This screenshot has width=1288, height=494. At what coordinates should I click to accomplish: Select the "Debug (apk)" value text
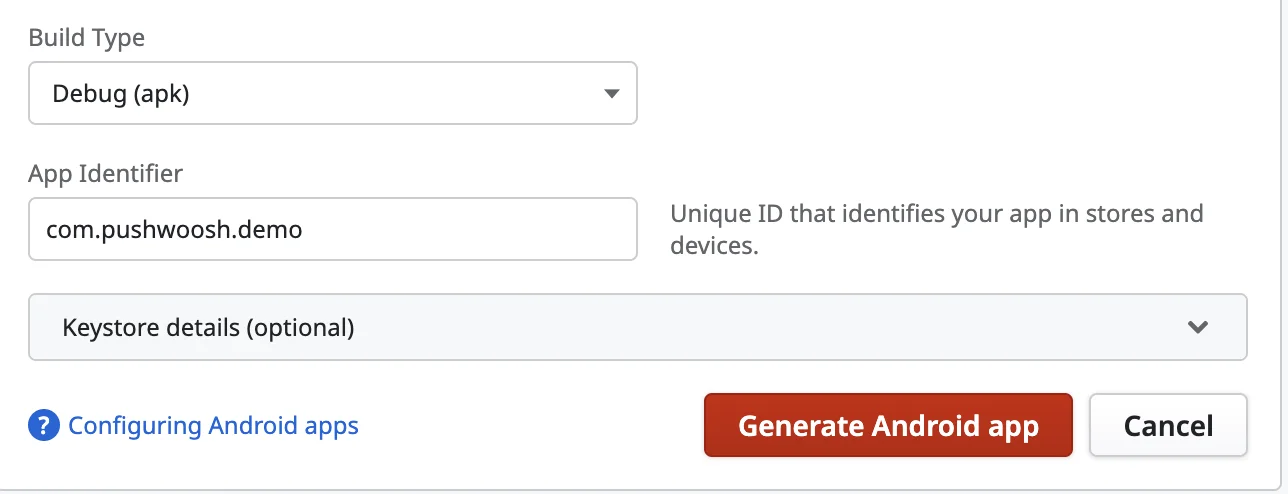(121, 94)
